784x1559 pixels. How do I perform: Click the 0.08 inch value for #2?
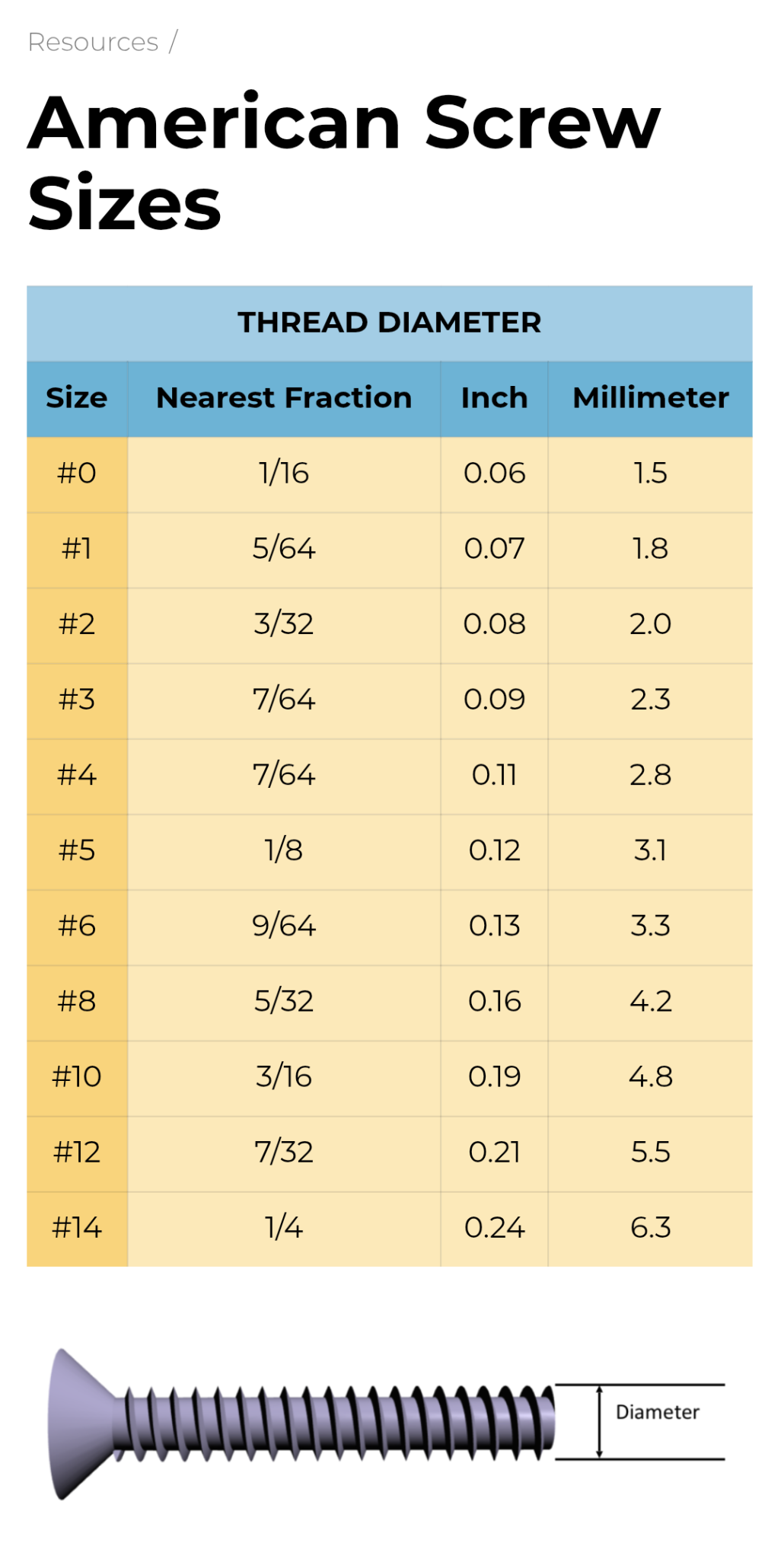pyautogui.click(x=494, y=624)
